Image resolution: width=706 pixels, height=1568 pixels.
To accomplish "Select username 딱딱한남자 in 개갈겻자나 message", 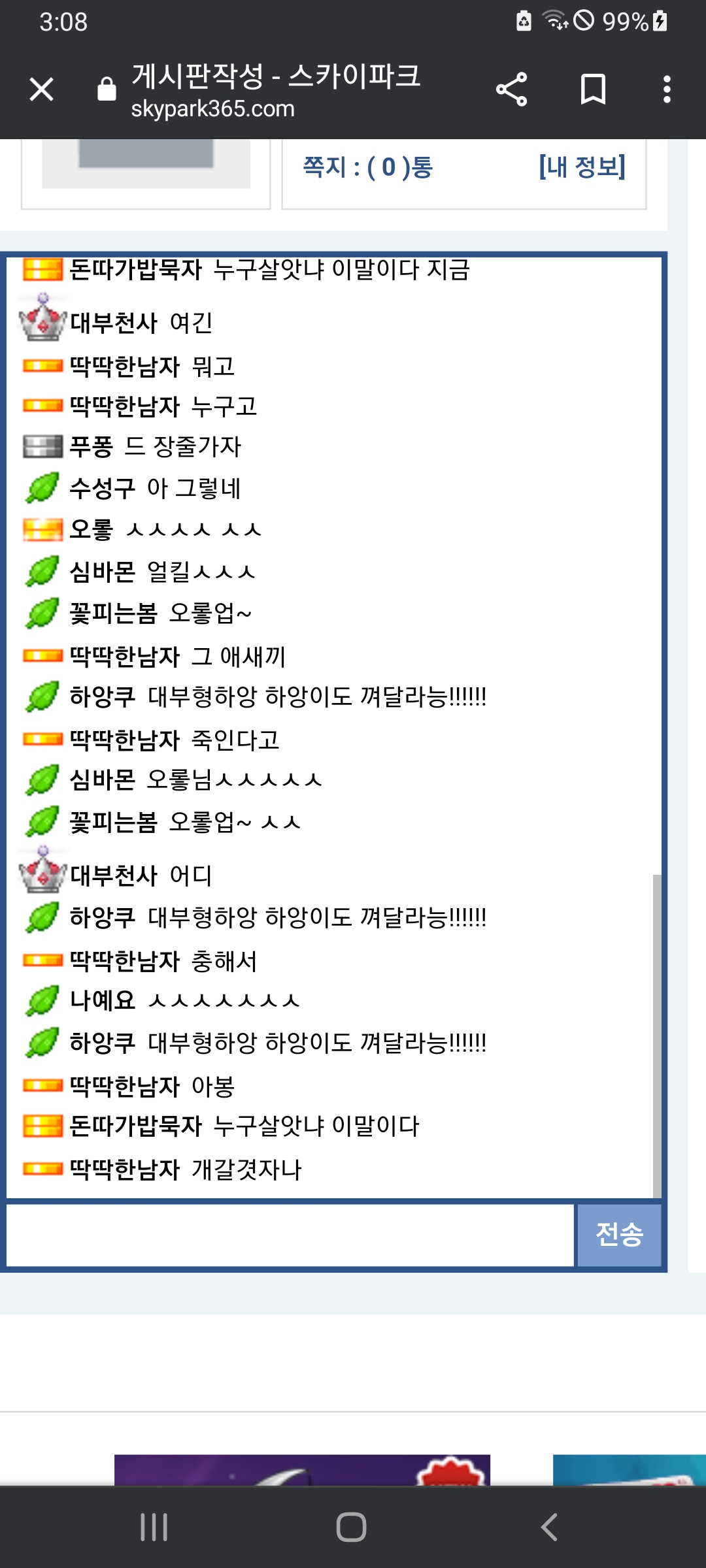I will [x=125, y=1169].
